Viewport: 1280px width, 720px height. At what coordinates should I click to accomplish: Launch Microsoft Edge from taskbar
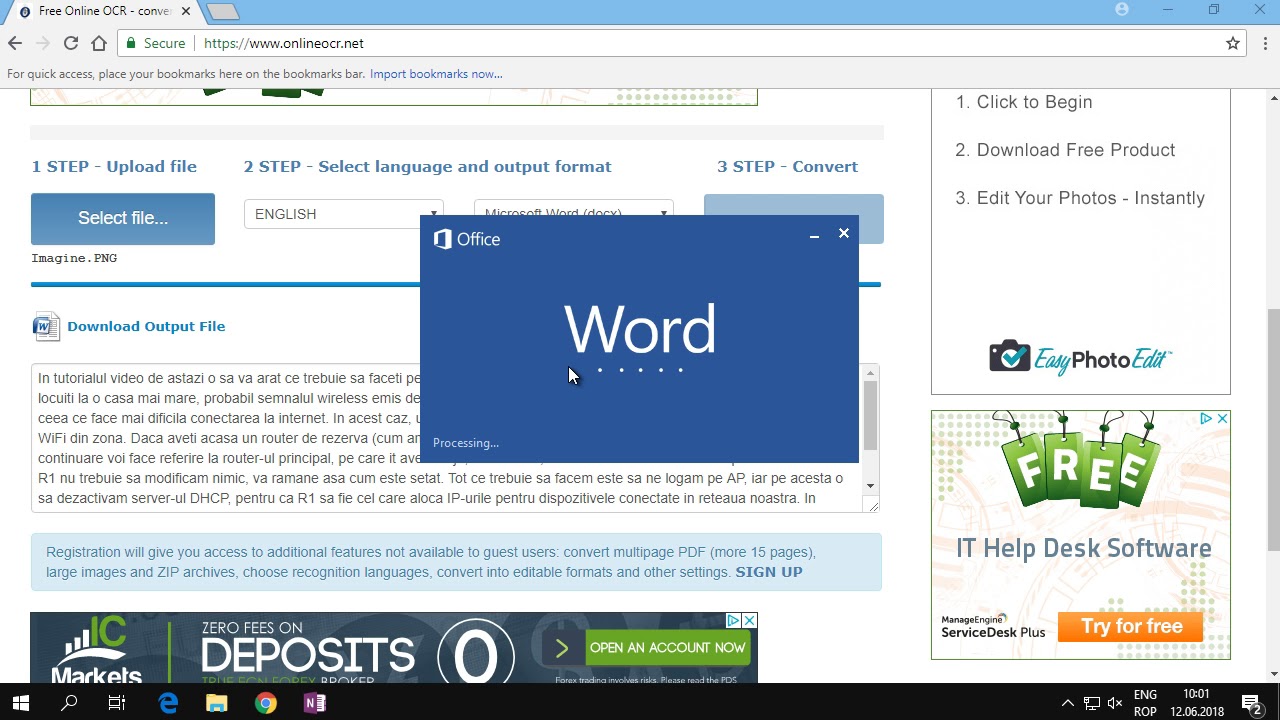(x=168, y=703)
